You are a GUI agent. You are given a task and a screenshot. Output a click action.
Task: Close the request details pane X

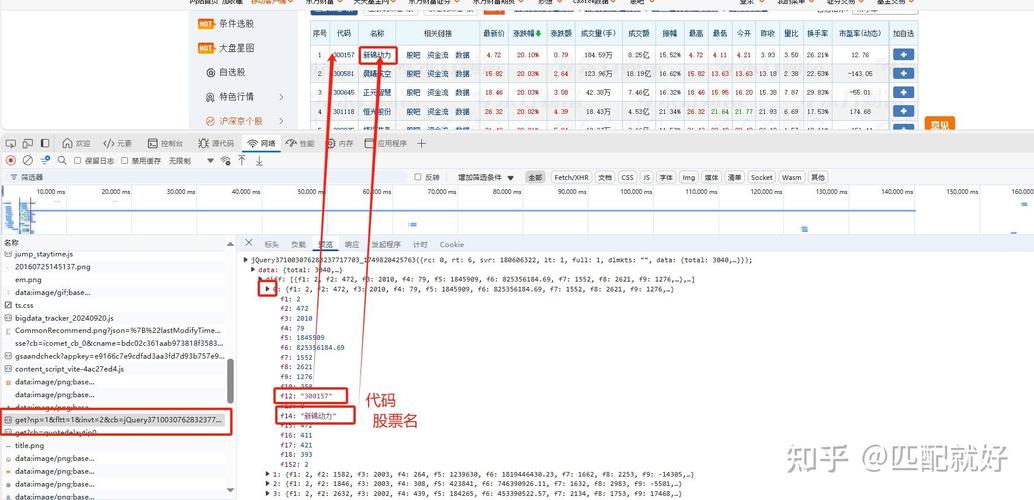click(x=249, y=243)
